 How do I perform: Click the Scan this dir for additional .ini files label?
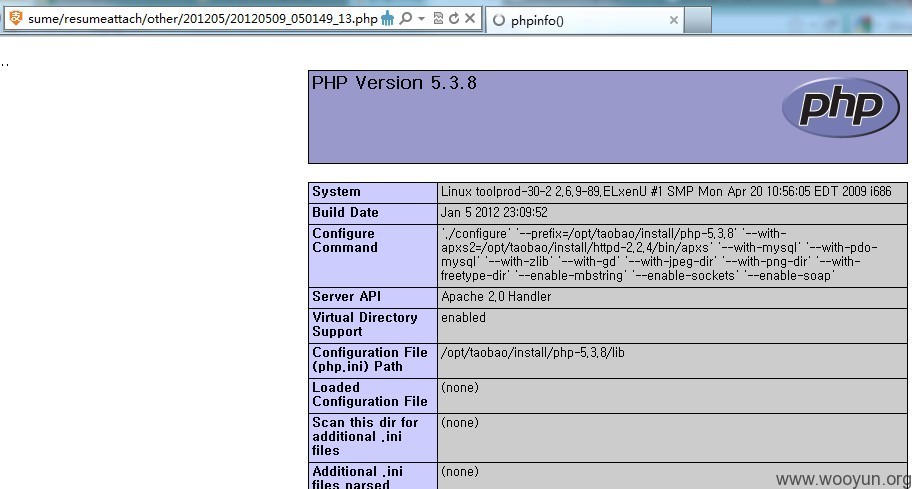click(x=365, y=436)
